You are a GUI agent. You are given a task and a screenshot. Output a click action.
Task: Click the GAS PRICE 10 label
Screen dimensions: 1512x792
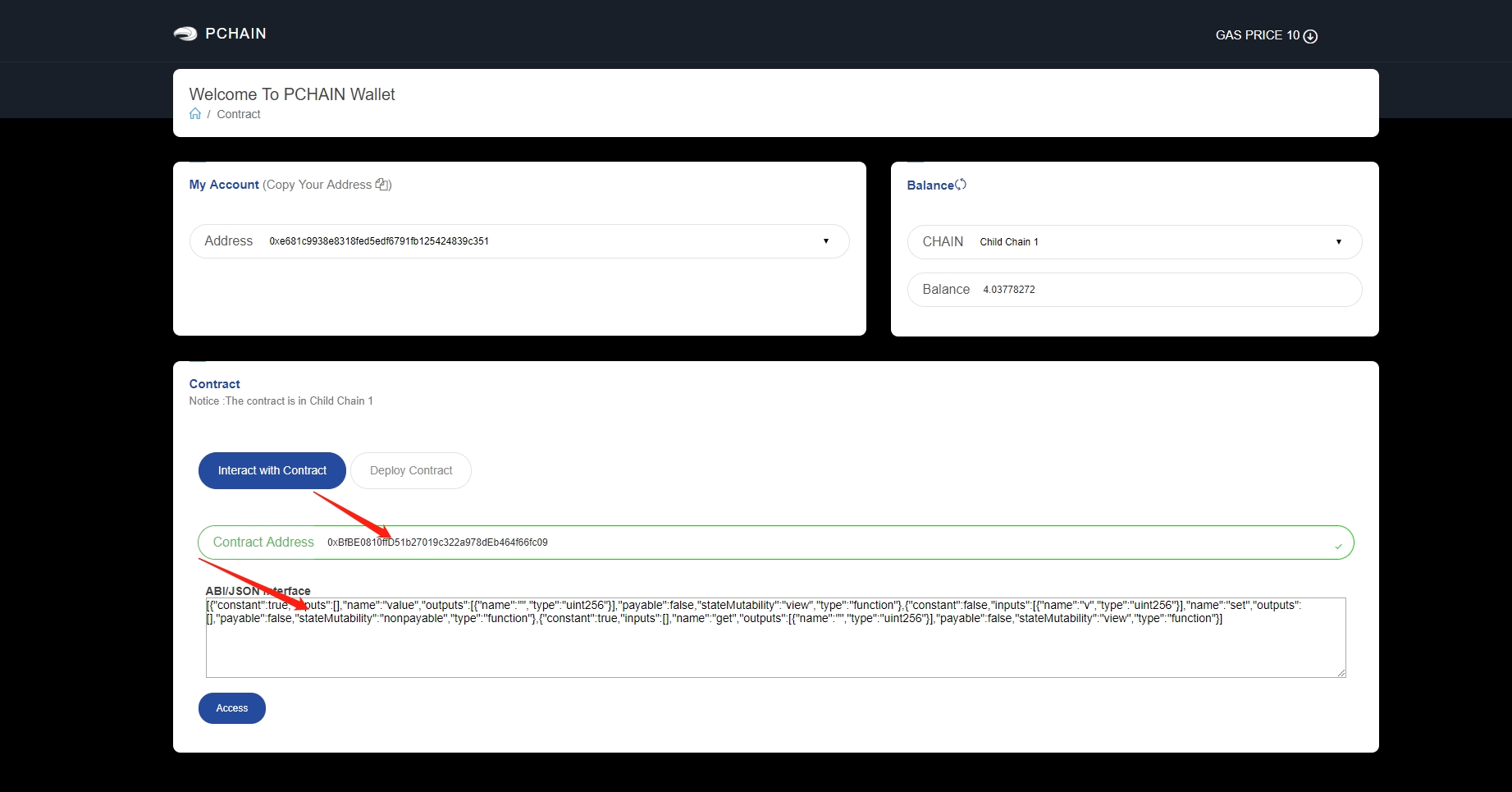pos(1257,35)
